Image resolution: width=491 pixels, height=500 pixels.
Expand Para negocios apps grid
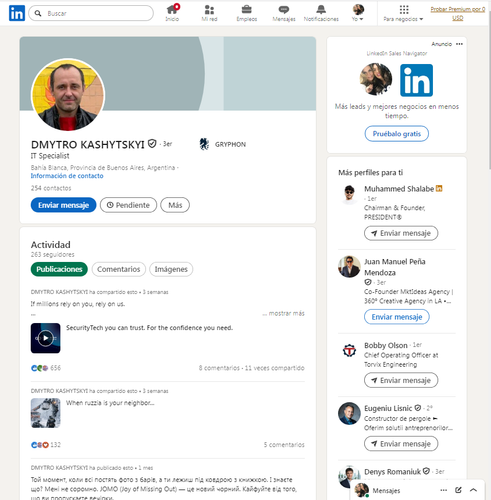[403, 13]
